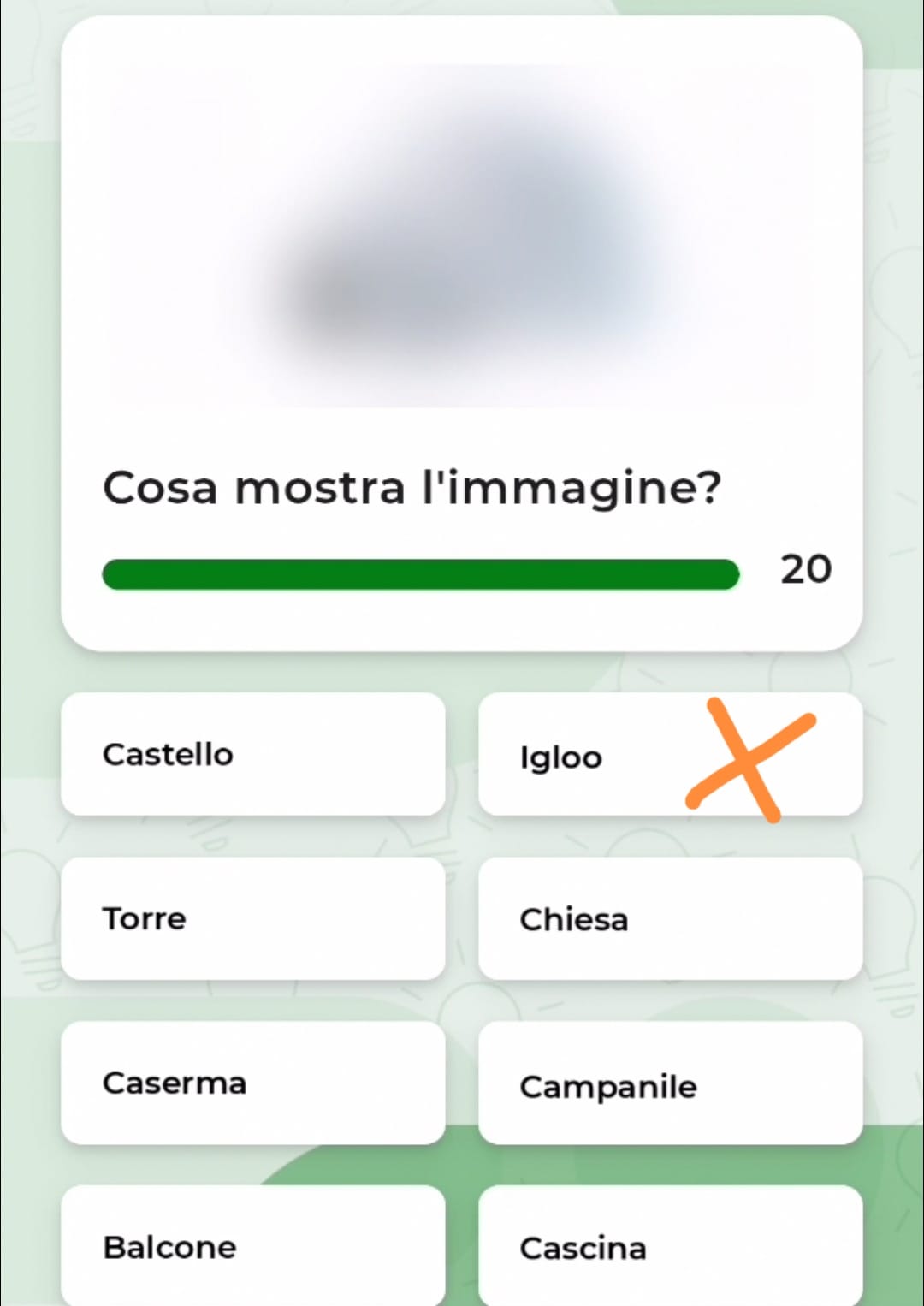Tap the answer meaning balcony

pyautogui.click(x=252, y=1245)
